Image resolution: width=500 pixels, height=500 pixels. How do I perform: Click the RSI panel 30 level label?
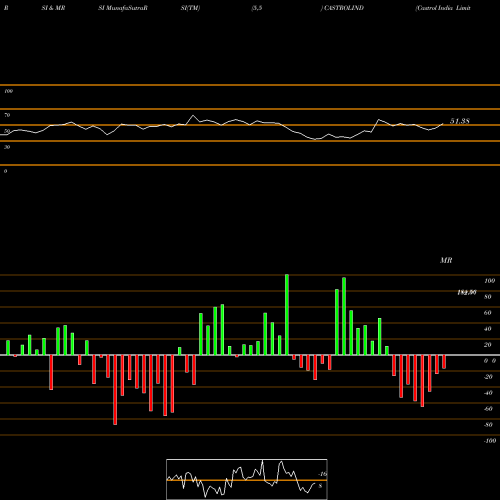pyautogui.click(x=7, y=147)
